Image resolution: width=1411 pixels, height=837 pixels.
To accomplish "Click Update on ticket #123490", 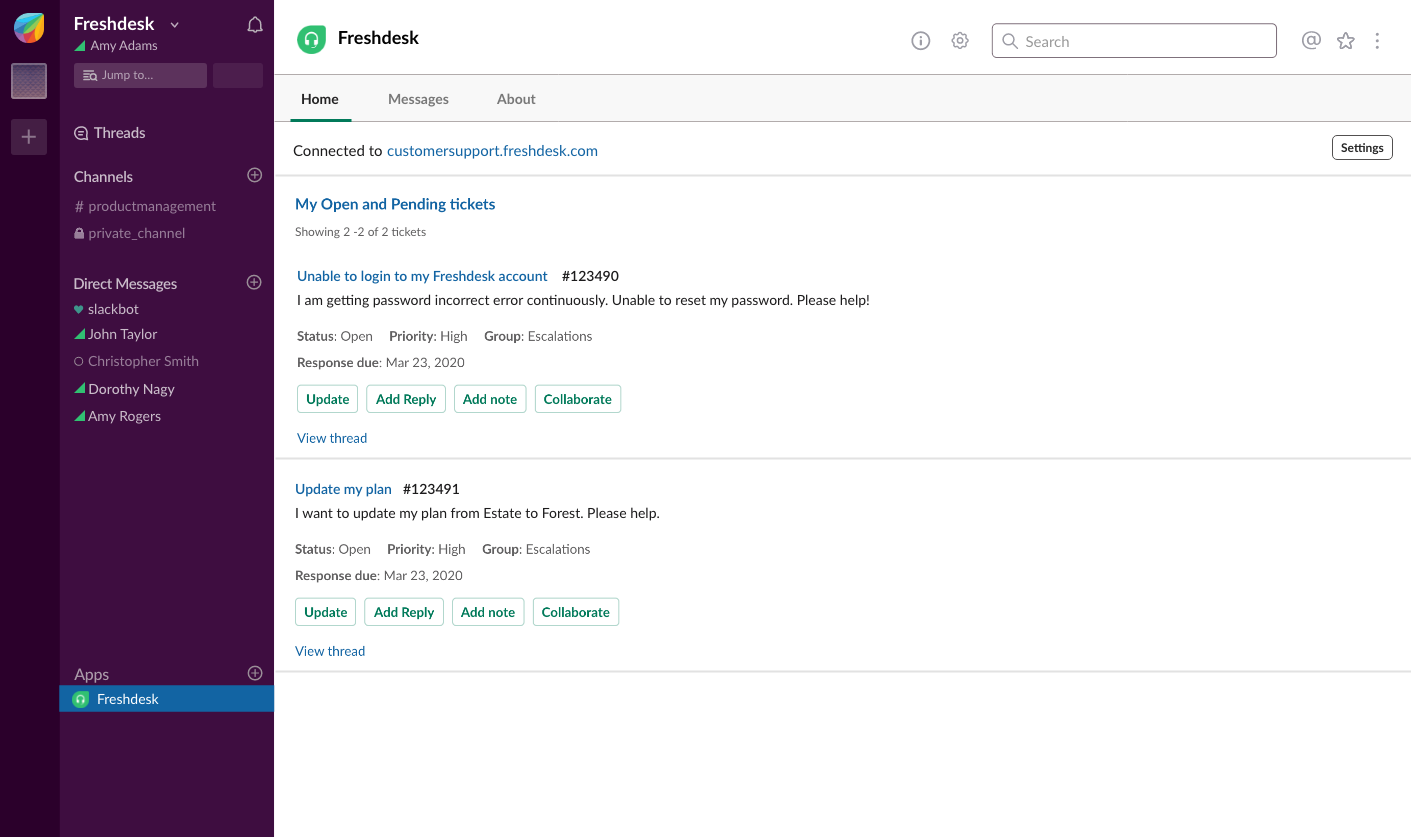I will point(327,399).
